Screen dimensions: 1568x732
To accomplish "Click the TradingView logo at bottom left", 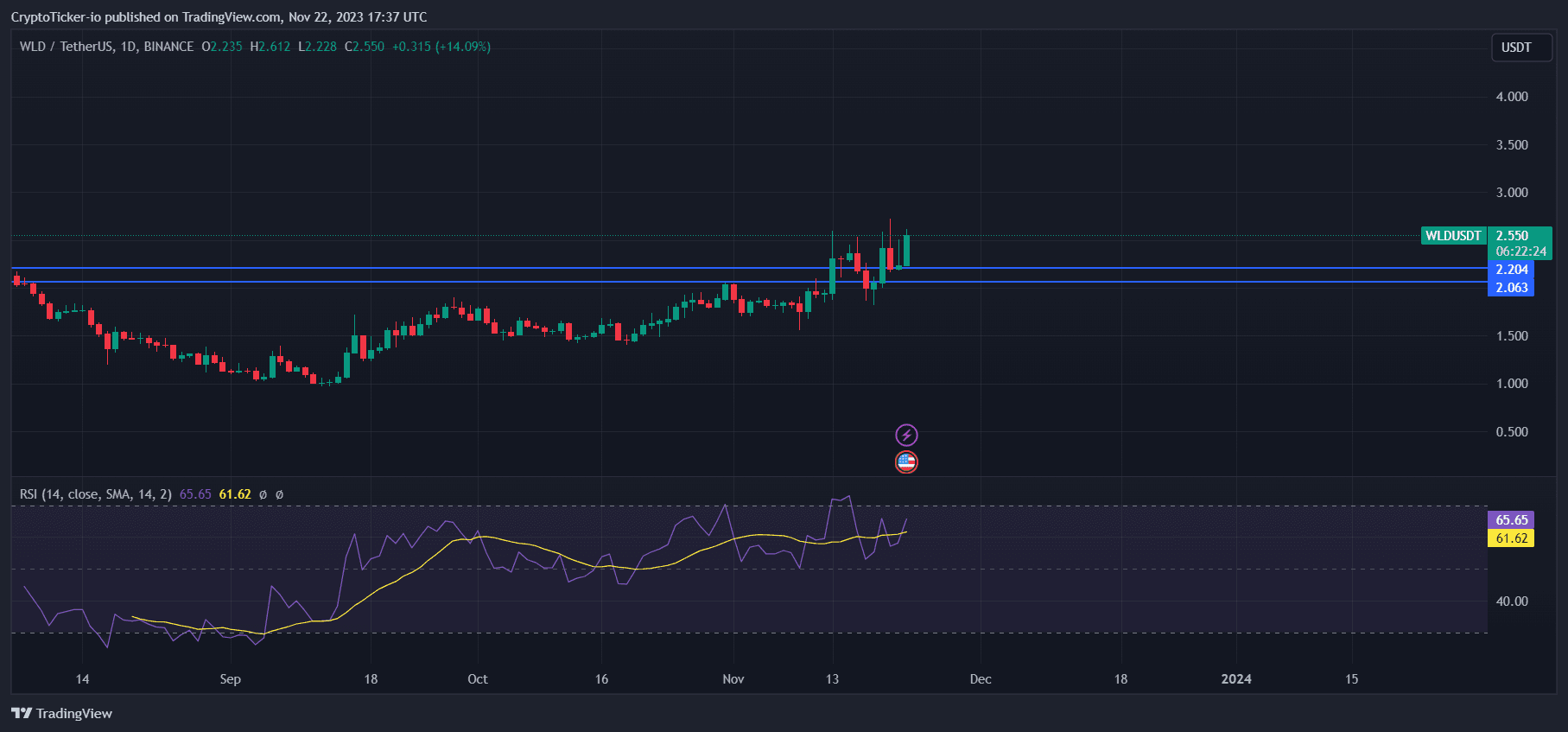I will (x=61, y=713).
